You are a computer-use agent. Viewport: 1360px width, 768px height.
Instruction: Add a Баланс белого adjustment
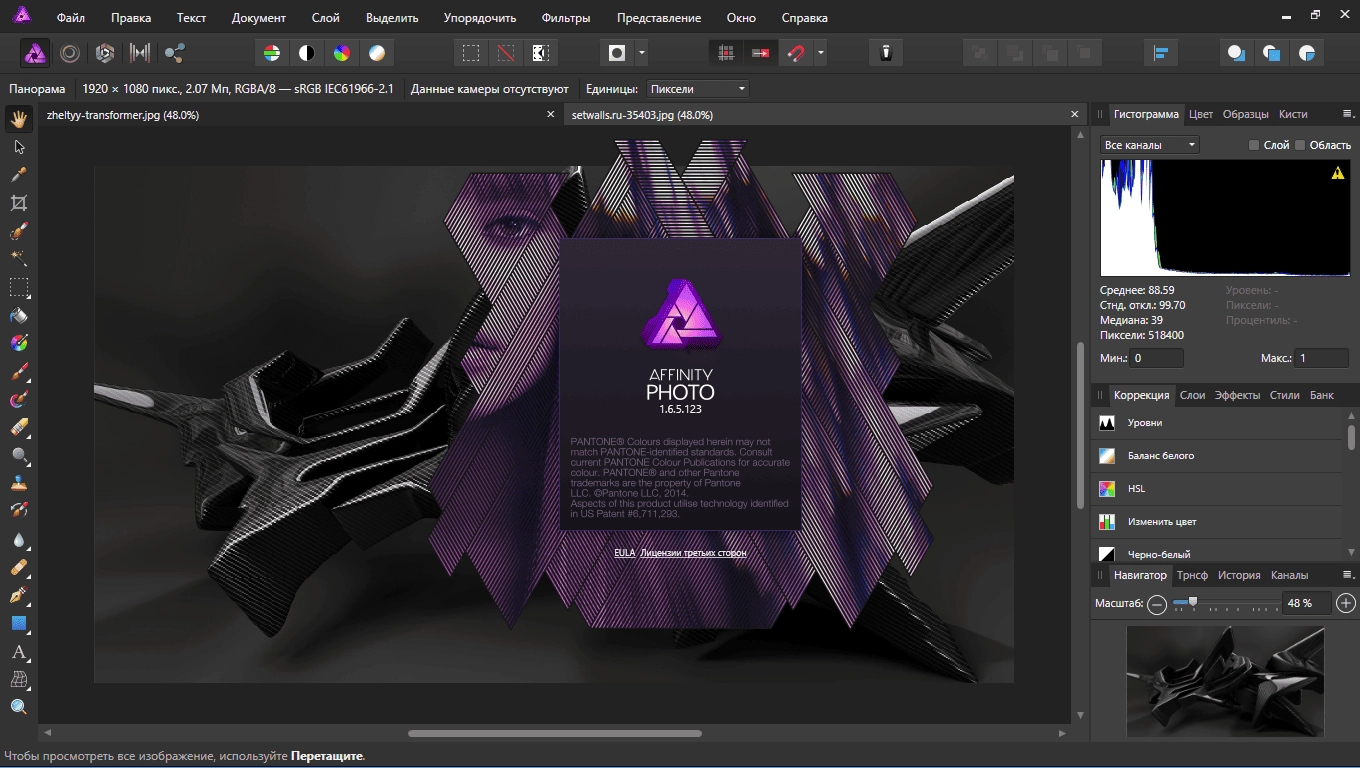click(1218, 456)
